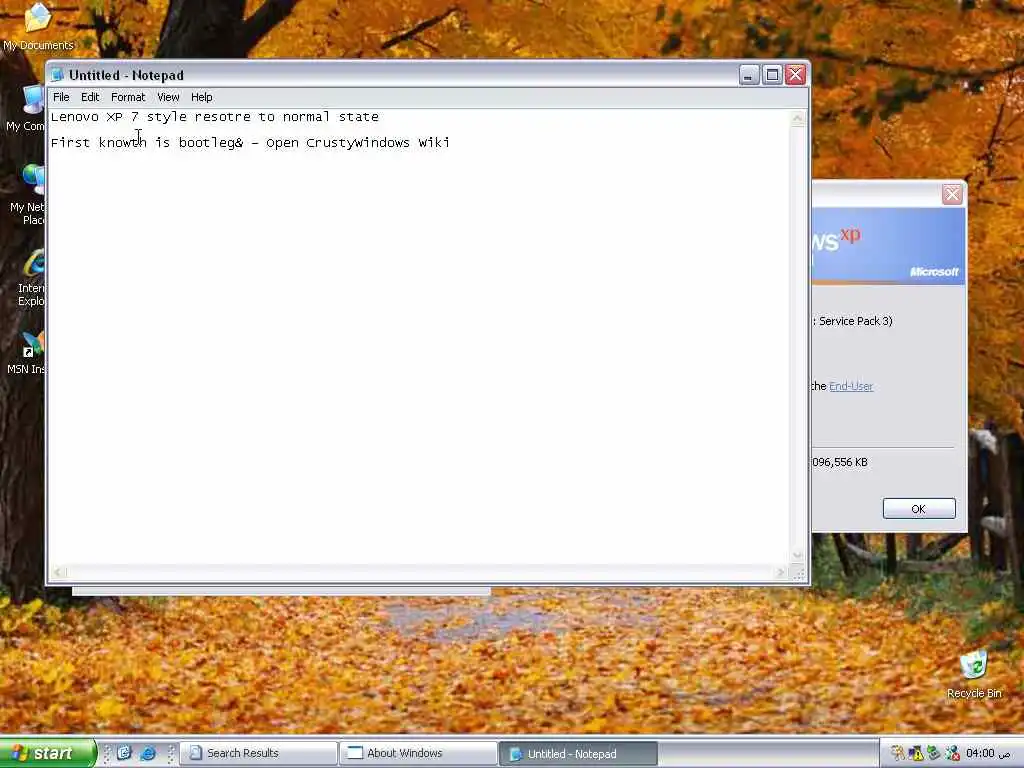Open the Help menu in Notepad
Image resolution: width=1024 pixels, height=768 pixels.
202,97
